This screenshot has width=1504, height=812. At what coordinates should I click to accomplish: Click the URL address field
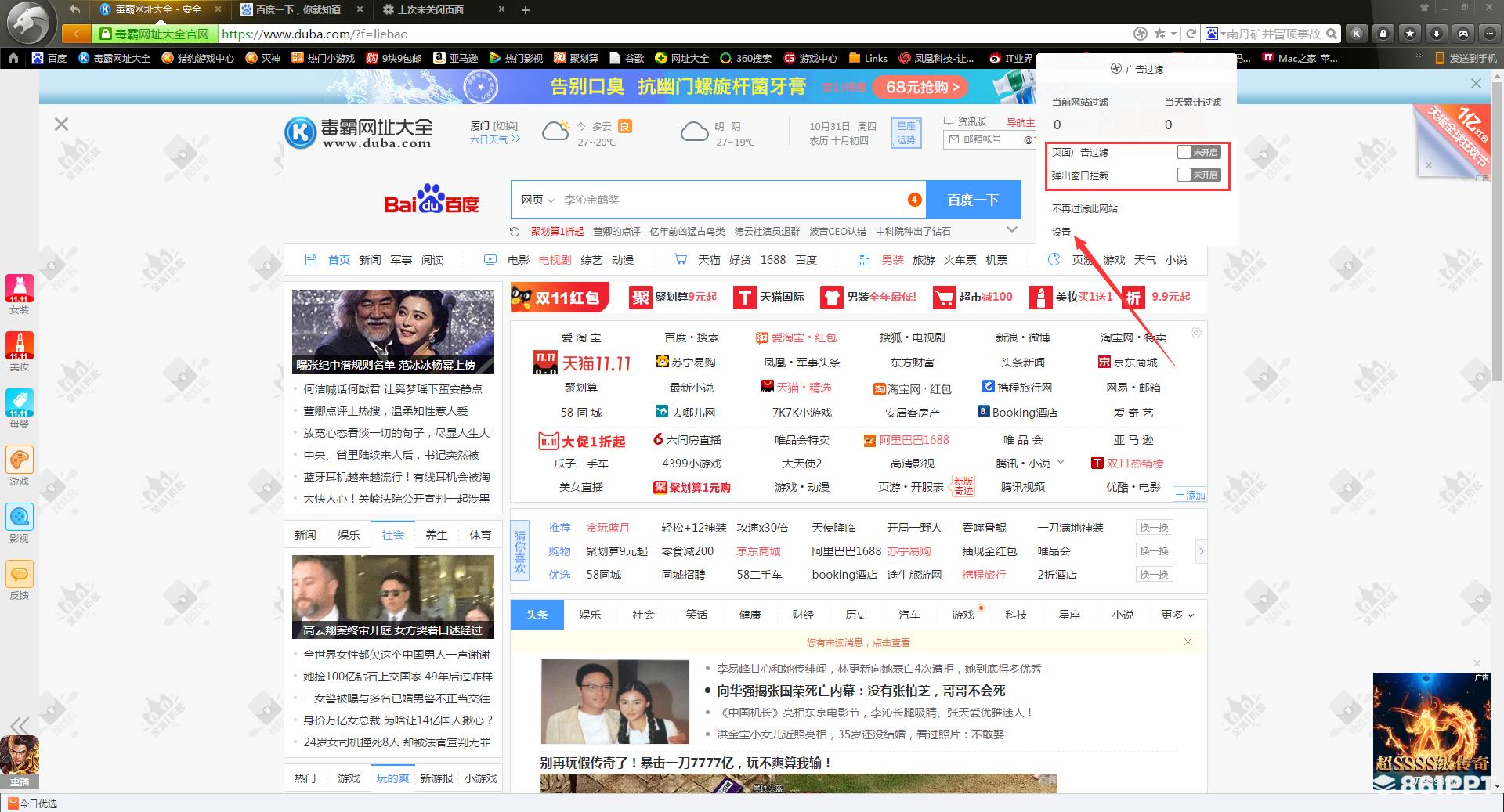pyautogui.click(x=674, y=34)
